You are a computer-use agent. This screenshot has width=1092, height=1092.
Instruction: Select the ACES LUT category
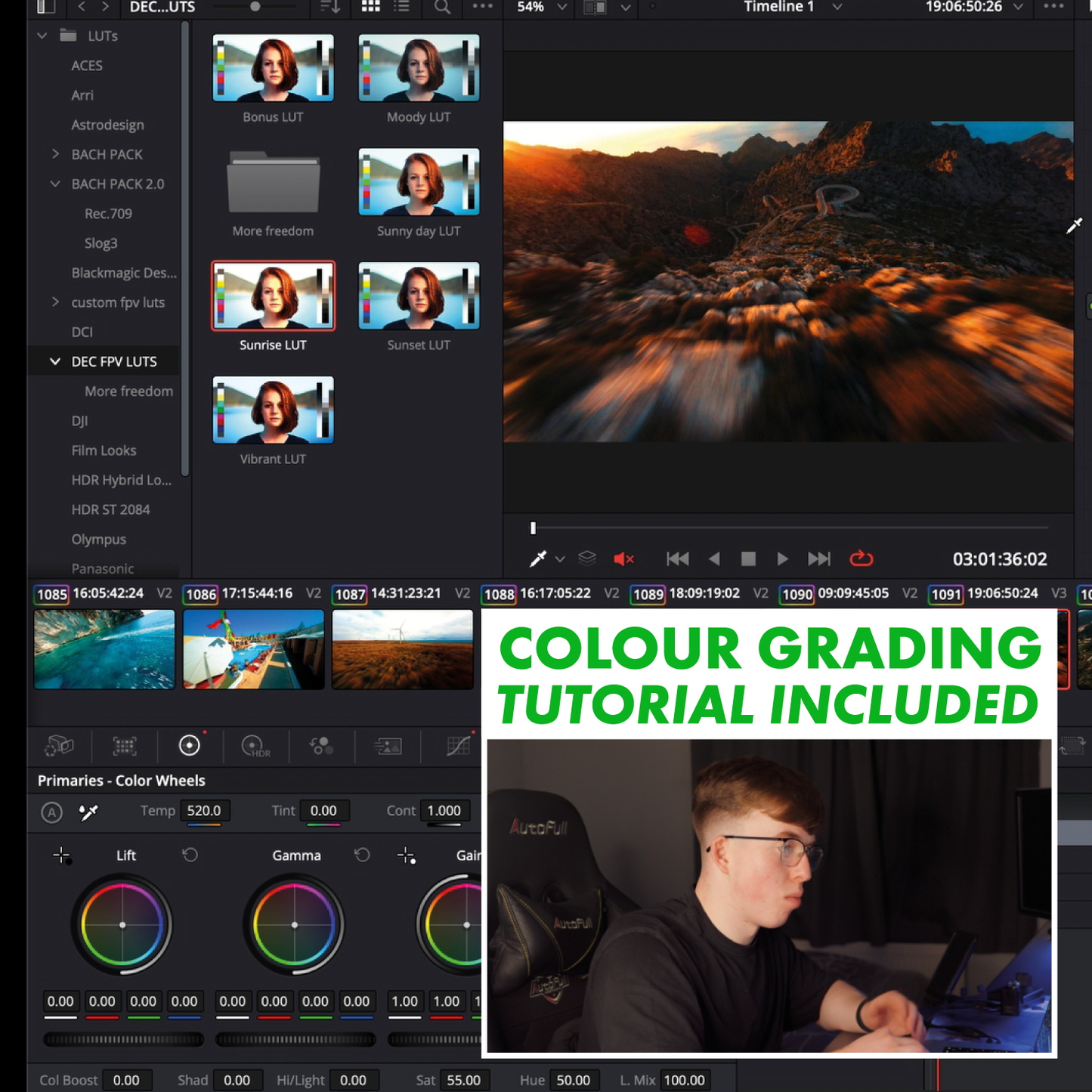click(x=87, y=66)
